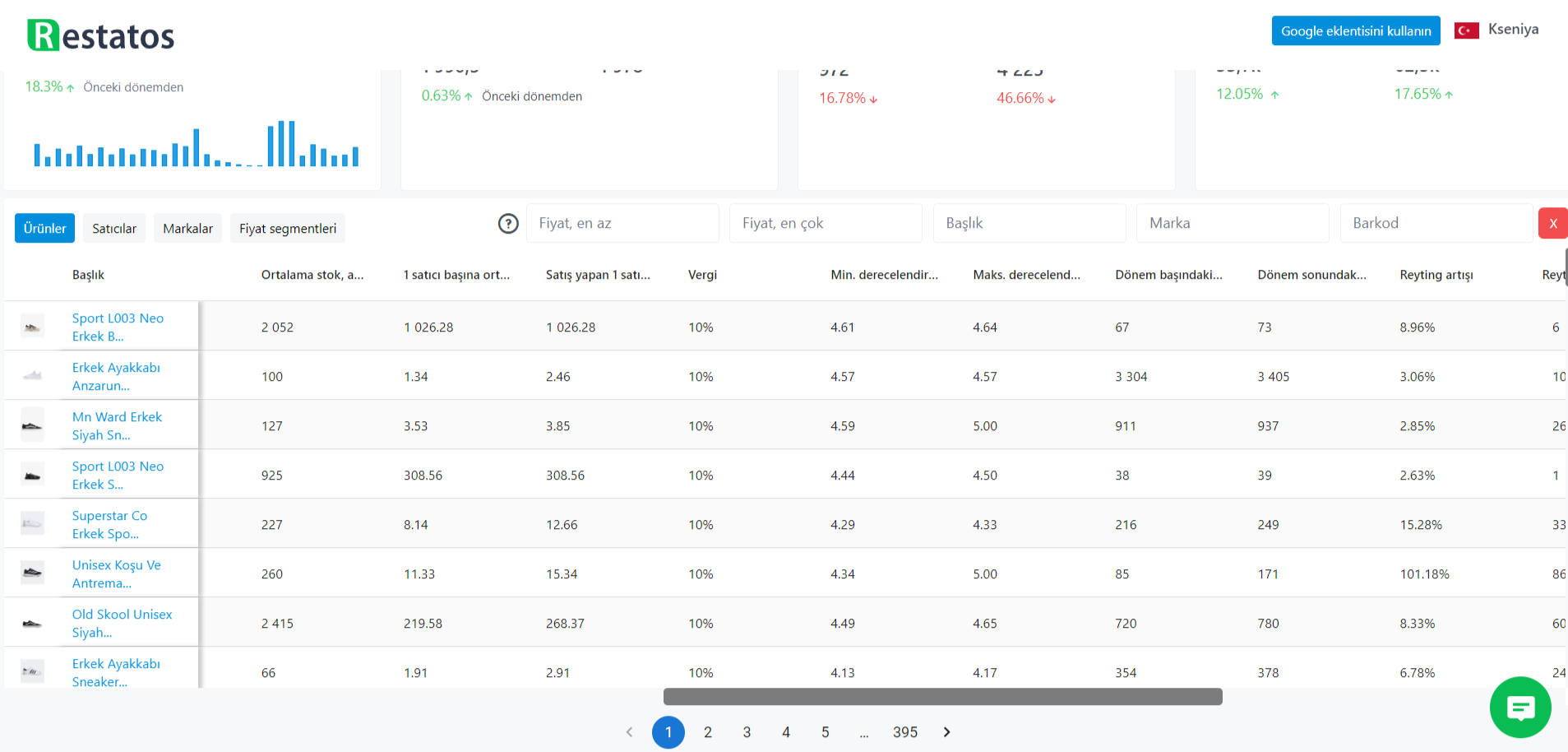
Task: Sort by 1 satıcı başına ort... header
Action: (x=456, y=275)
